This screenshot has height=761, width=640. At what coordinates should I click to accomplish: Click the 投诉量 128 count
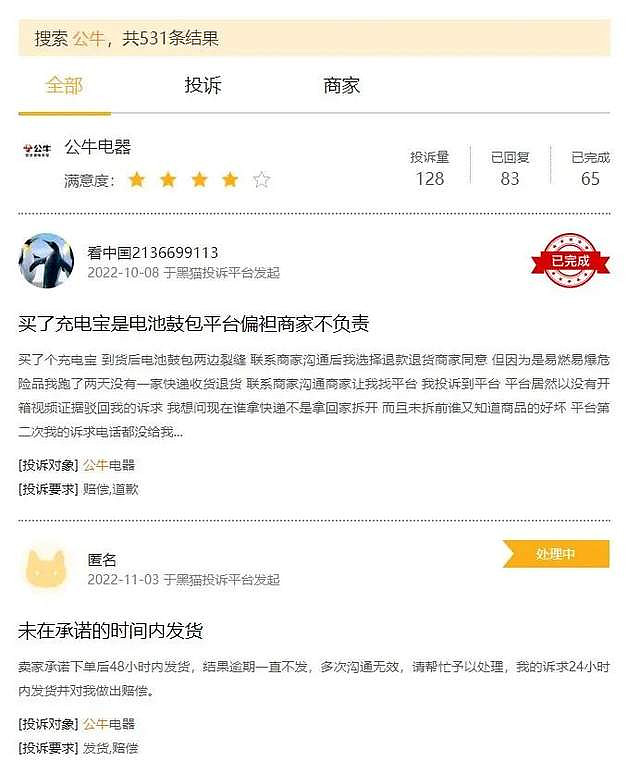pyautogui.click(x=430, y=168)
